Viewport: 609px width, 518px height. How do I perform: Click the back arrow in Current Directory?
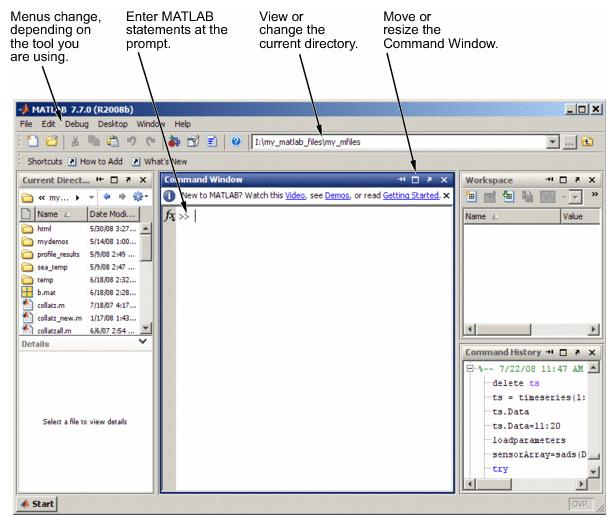click(107, 197)
